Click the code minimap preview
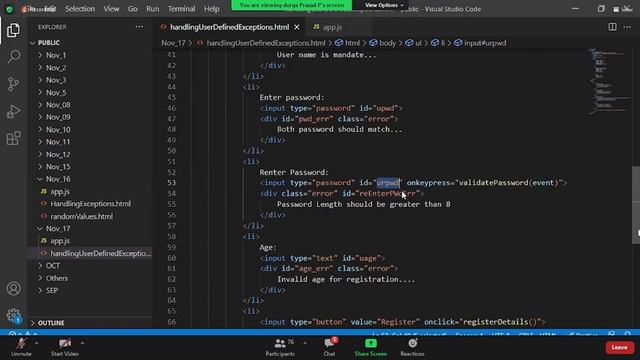640x360 pixels. pos(609,82)
